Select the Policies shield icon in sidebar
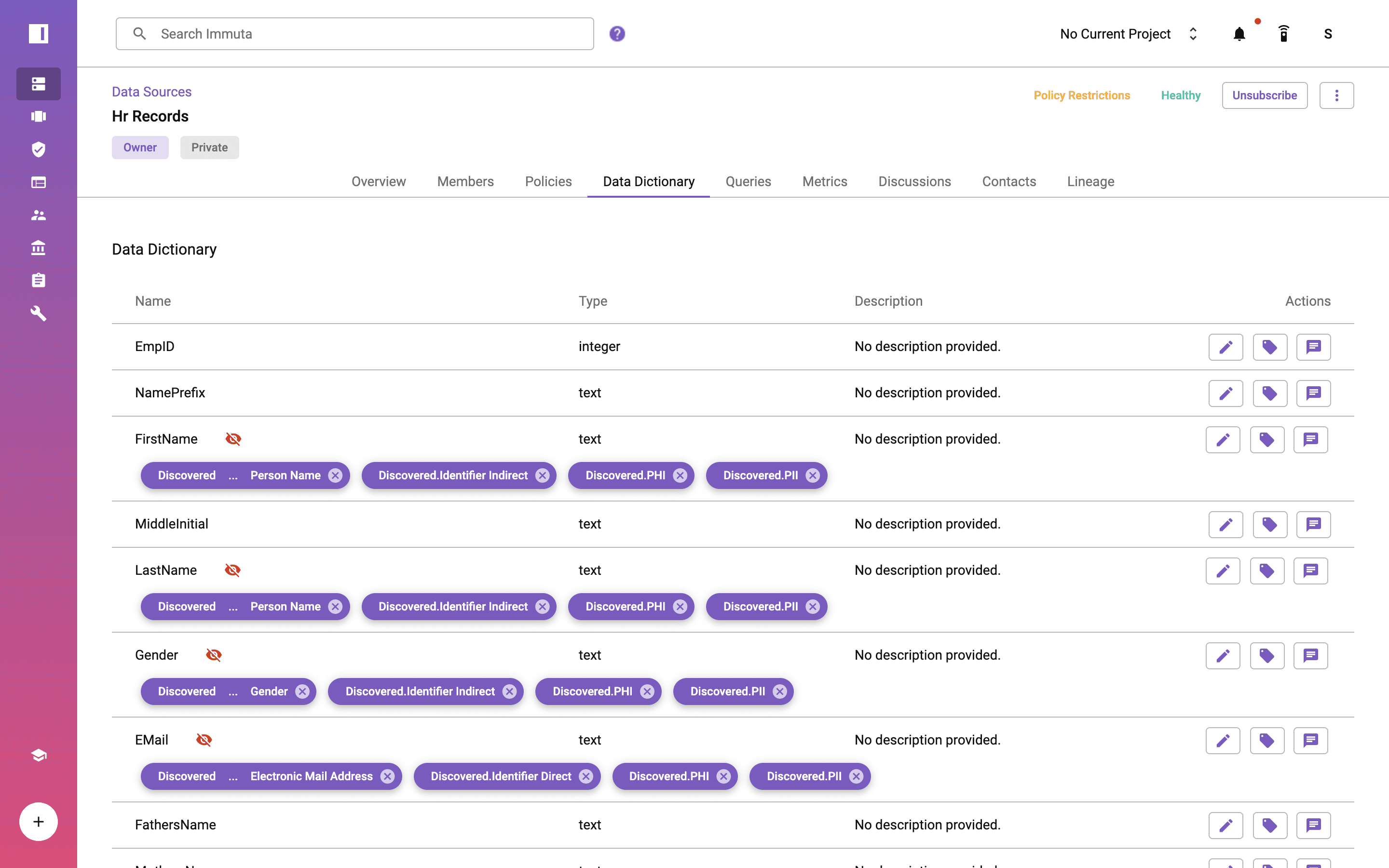1389x868 pixels. point(38,149)
